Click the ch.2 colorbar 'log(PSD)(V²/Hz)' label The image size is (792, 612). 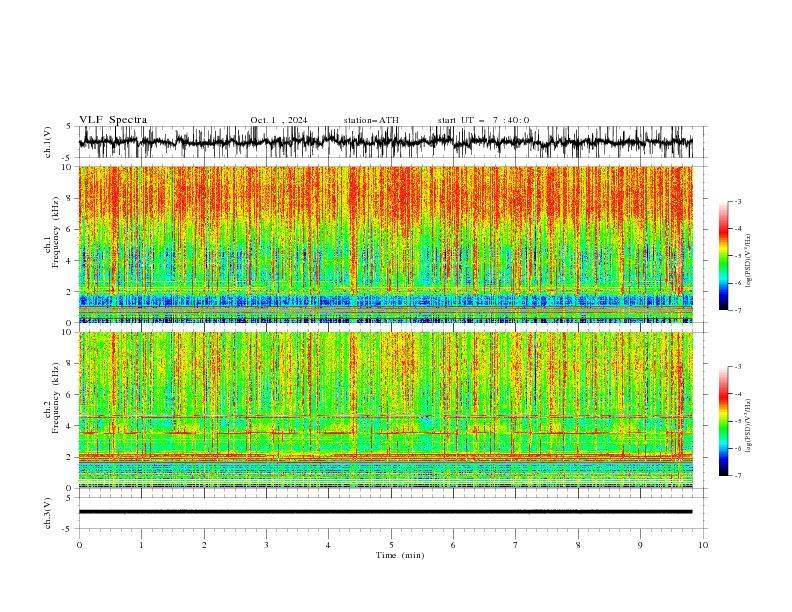[x=749, y=426]
